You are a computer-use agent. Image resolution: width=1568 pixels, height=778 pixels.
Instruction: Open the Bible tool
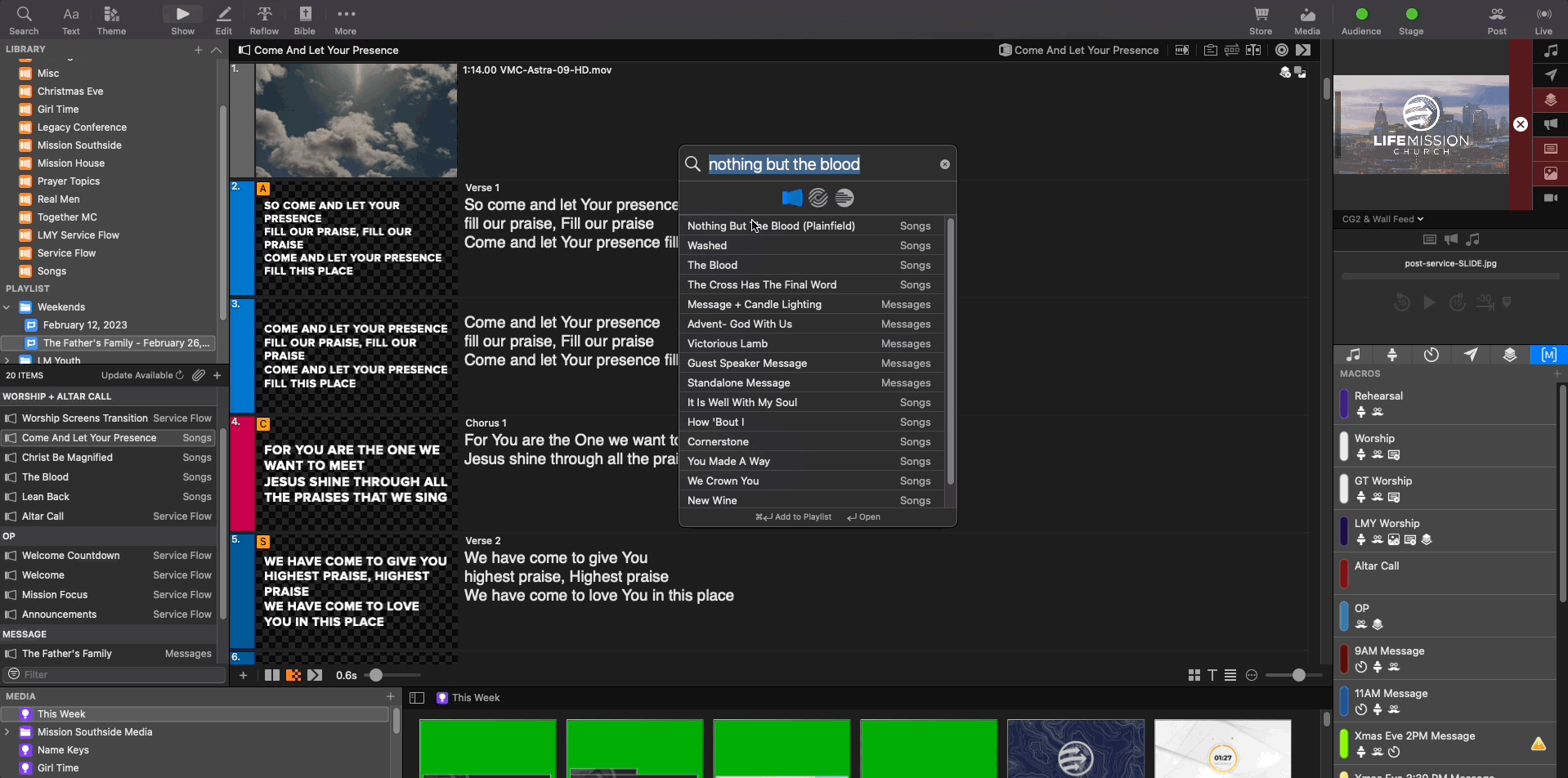click(305, 20)
